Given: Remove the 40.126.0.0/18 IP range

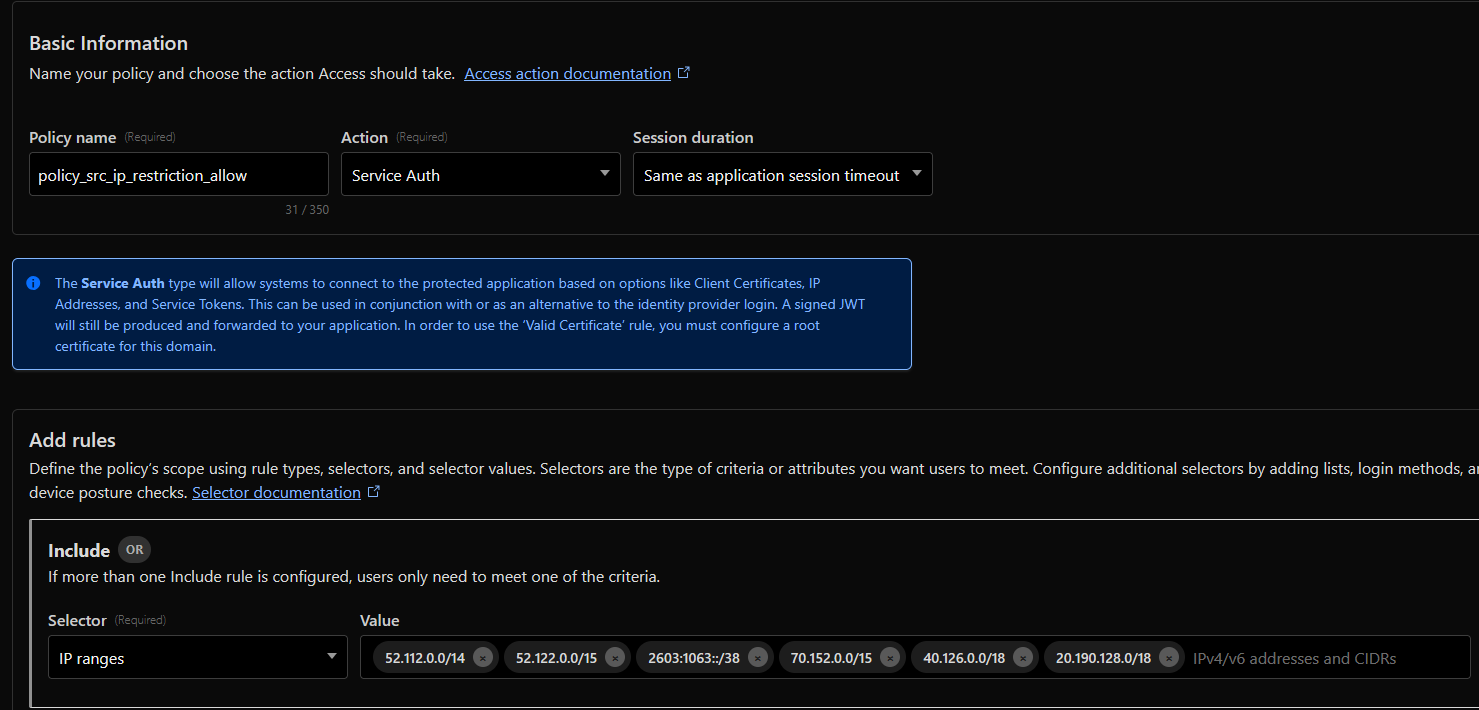Looking at the screenshot, I should (x=1021, y=657).
